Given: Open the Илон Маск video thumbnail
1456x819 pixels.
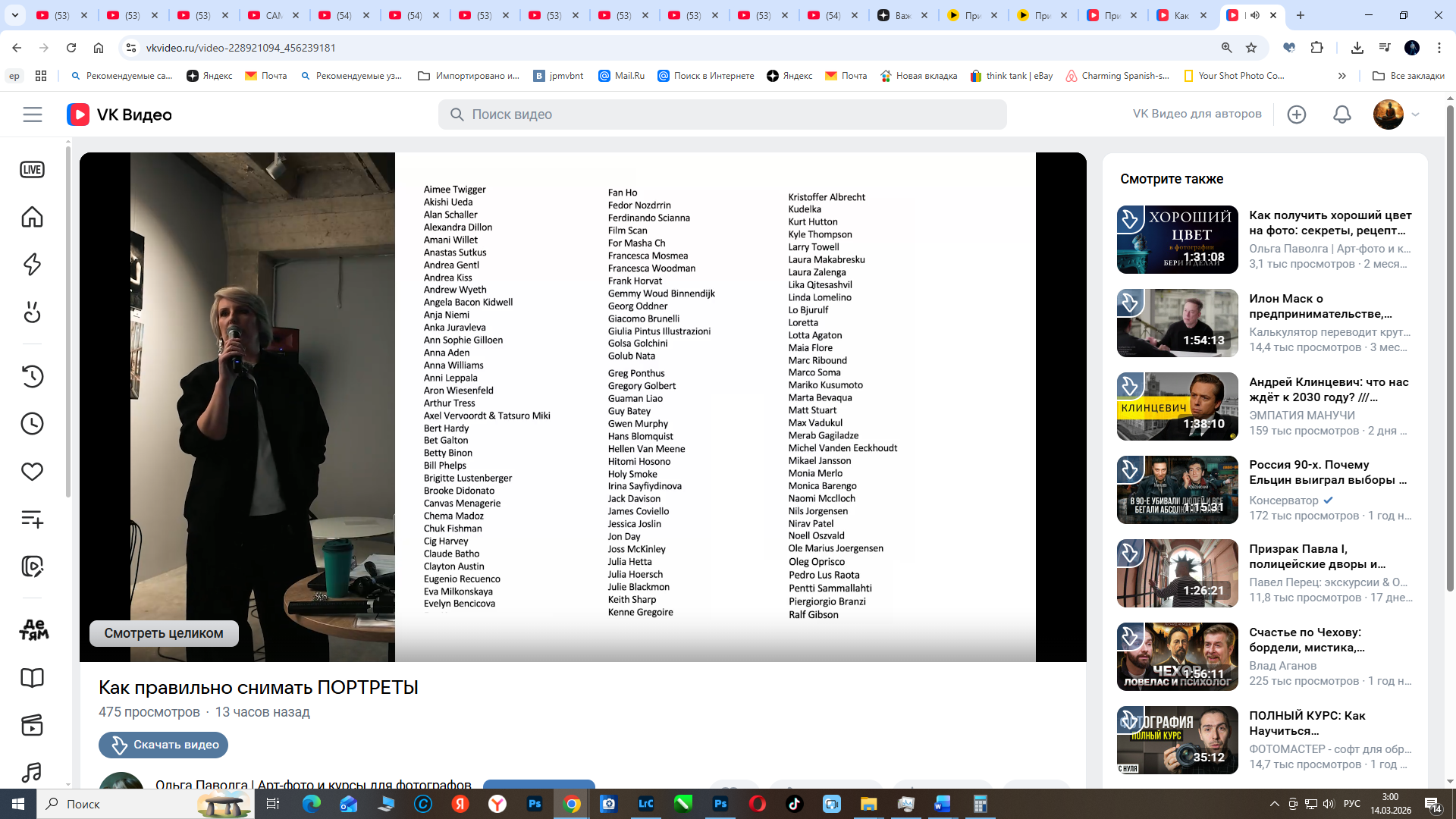Looking at the screenshot, I should click(x=1177, y=323).
